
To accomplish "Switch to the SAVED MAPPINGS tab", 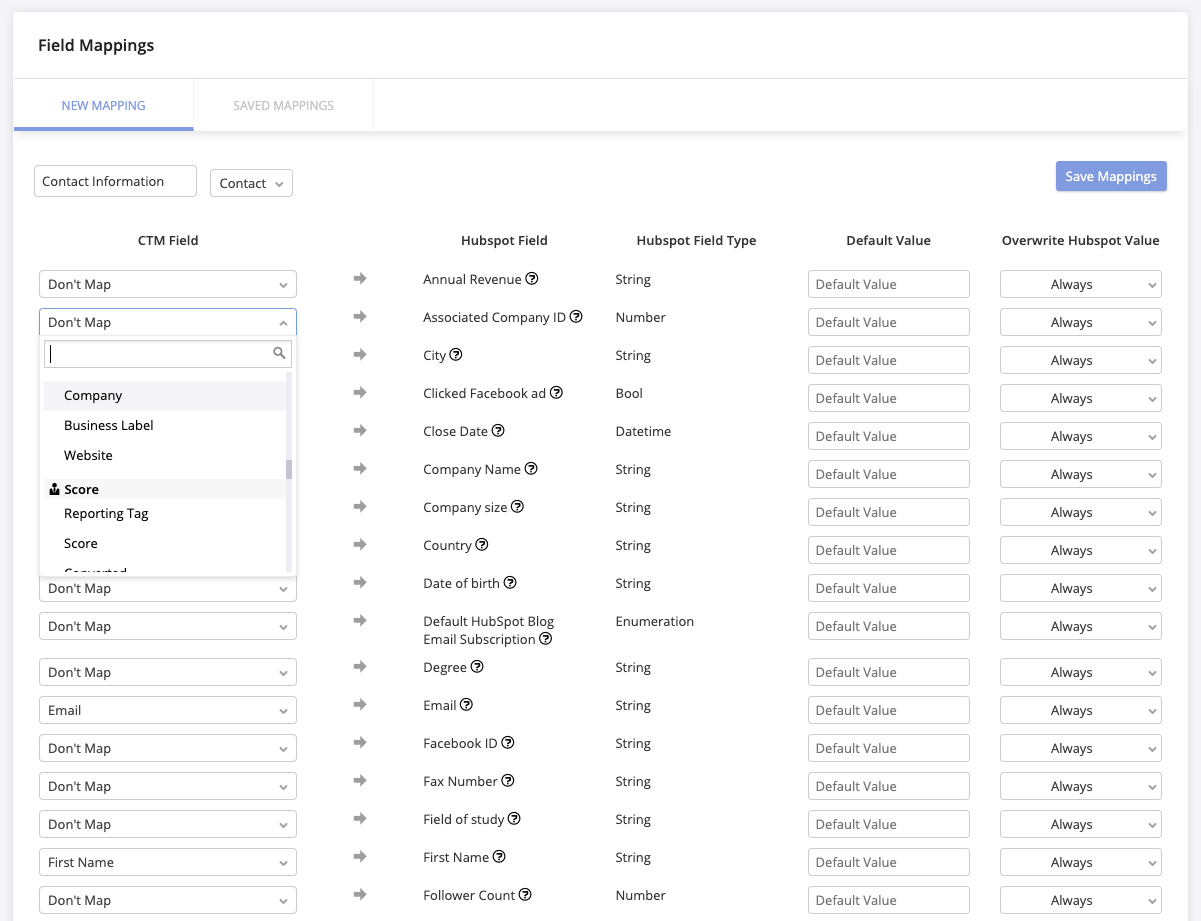I will (283, 105).
